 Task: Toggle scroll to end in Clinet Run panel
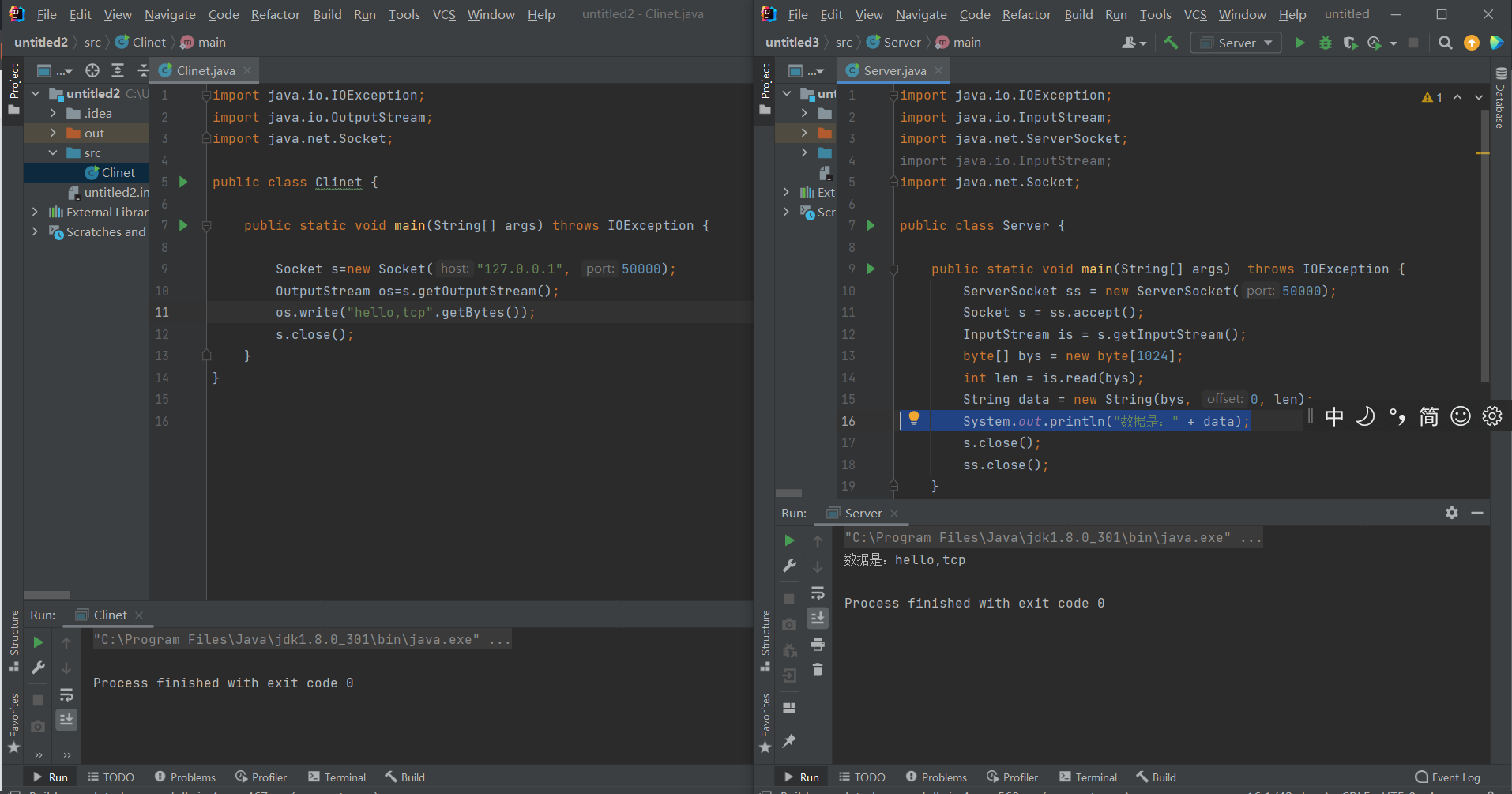tap(66, 720)
